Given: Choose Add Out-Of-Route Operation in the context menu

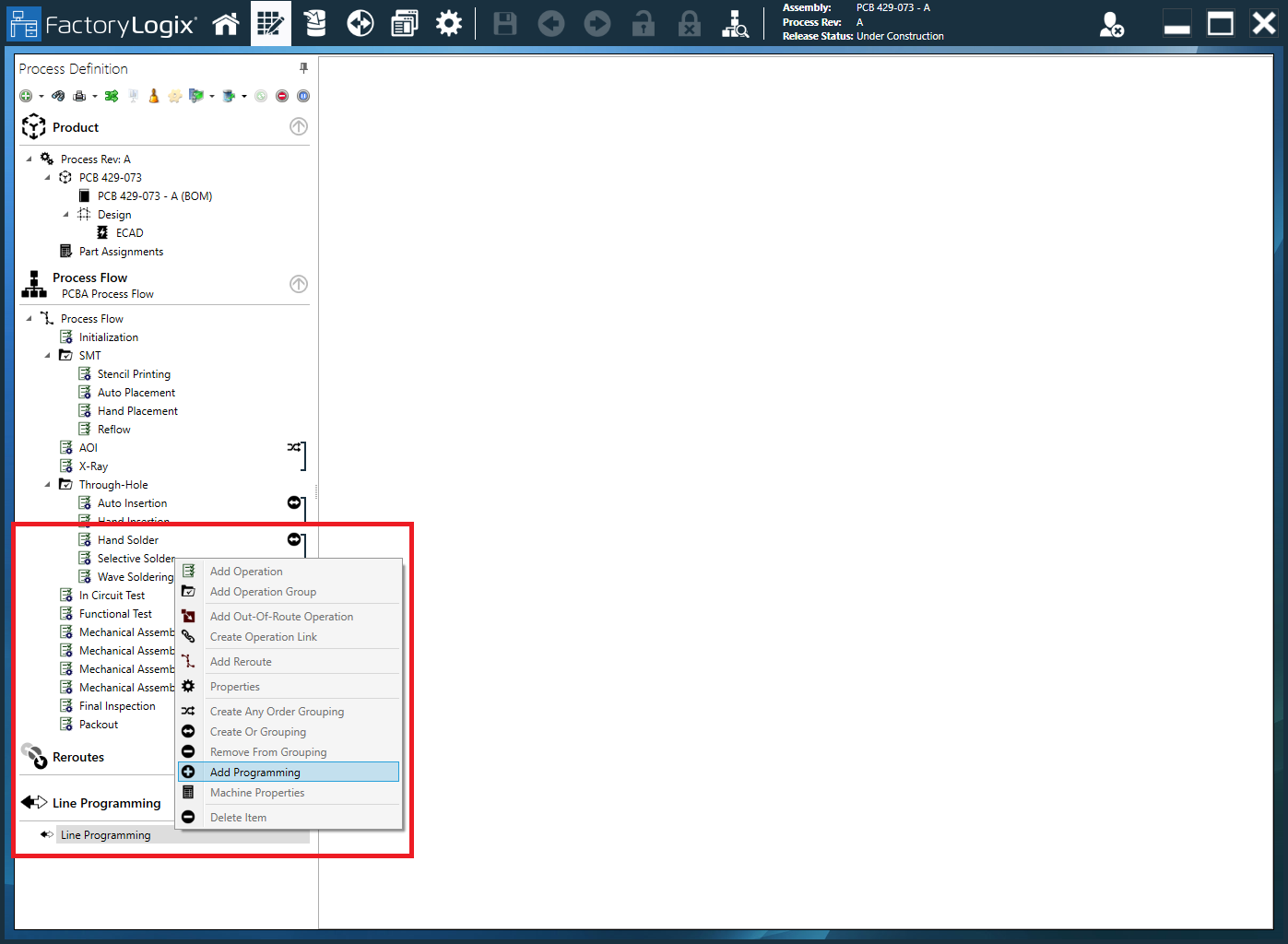Looking at the screenshot, I should (281, 616).
